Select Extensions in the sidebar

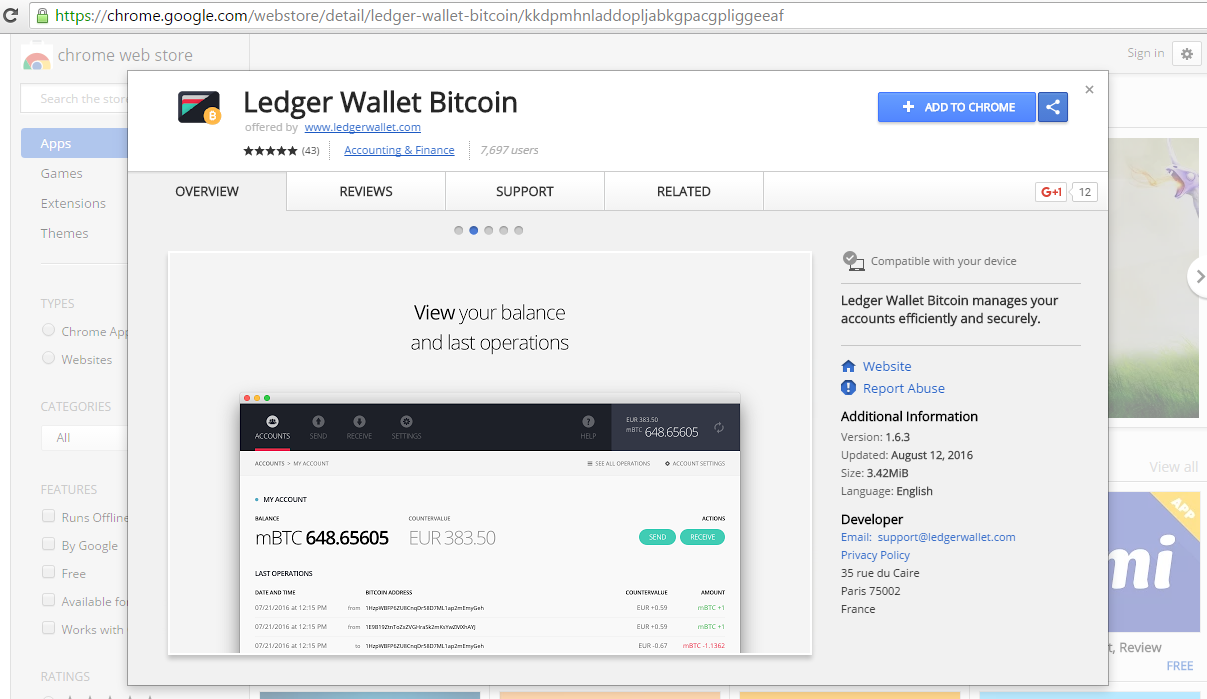point(75,203)
